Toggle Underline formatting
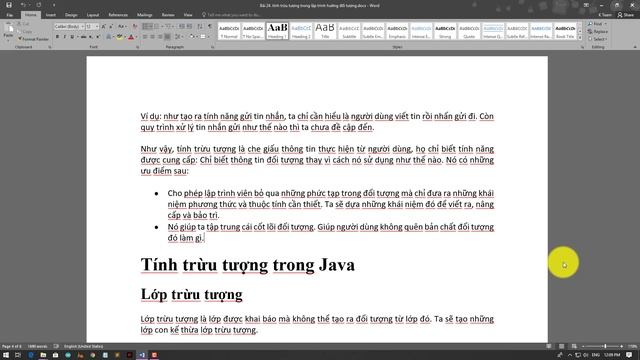The width and height of the screenshot is (640, 360). (x=72, y=37)
